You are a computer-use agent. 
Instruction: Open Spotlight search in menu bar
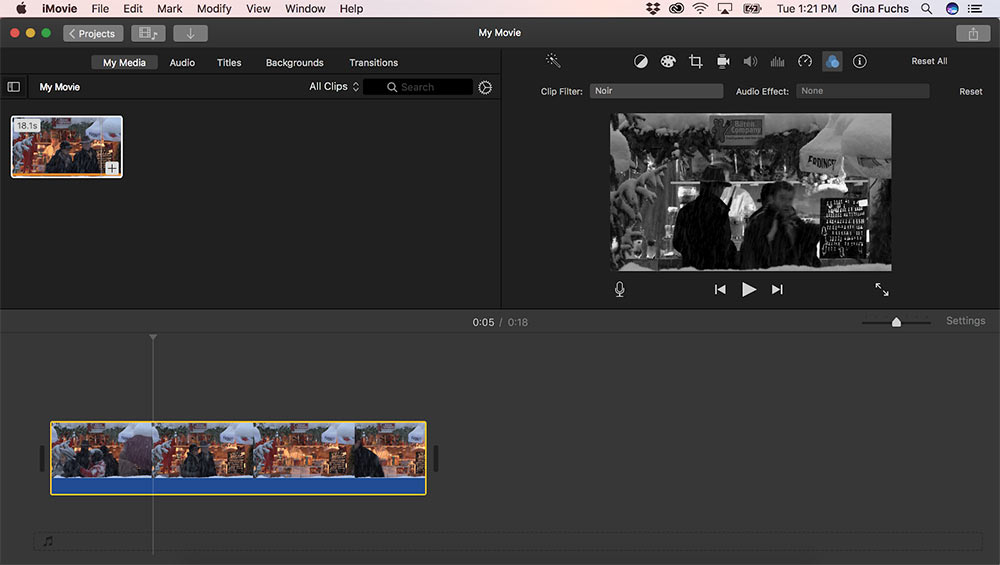click(926, 9)
